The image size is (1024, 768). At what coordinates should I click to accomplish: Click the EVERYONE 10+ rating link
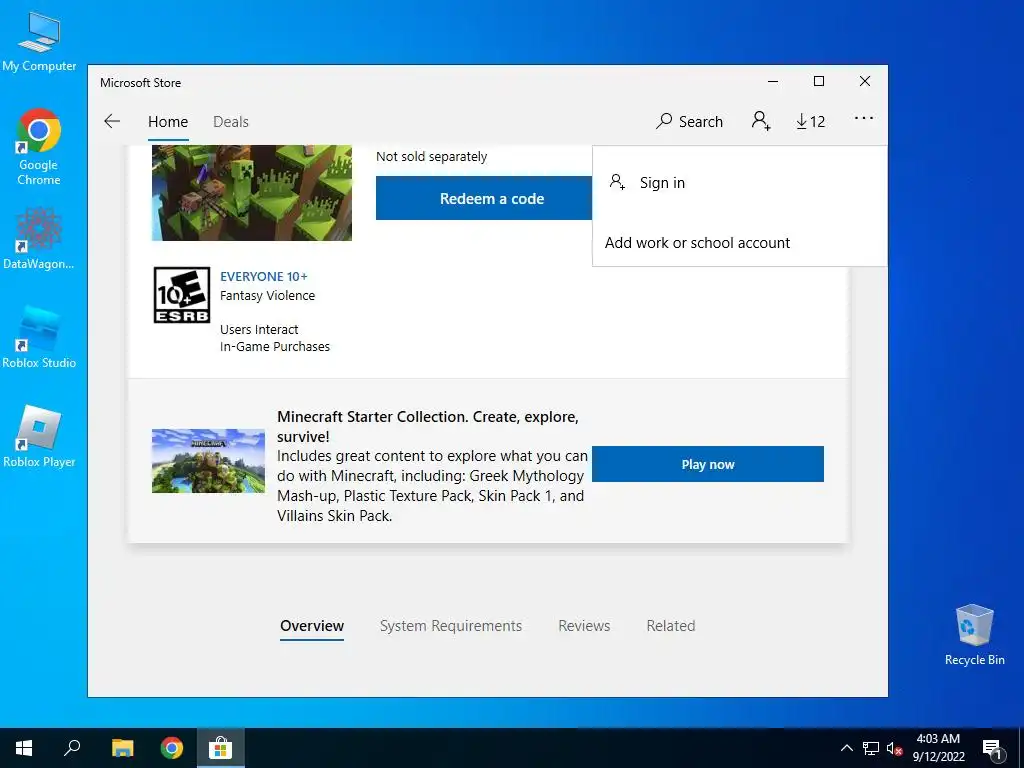(x=264, y=276)
